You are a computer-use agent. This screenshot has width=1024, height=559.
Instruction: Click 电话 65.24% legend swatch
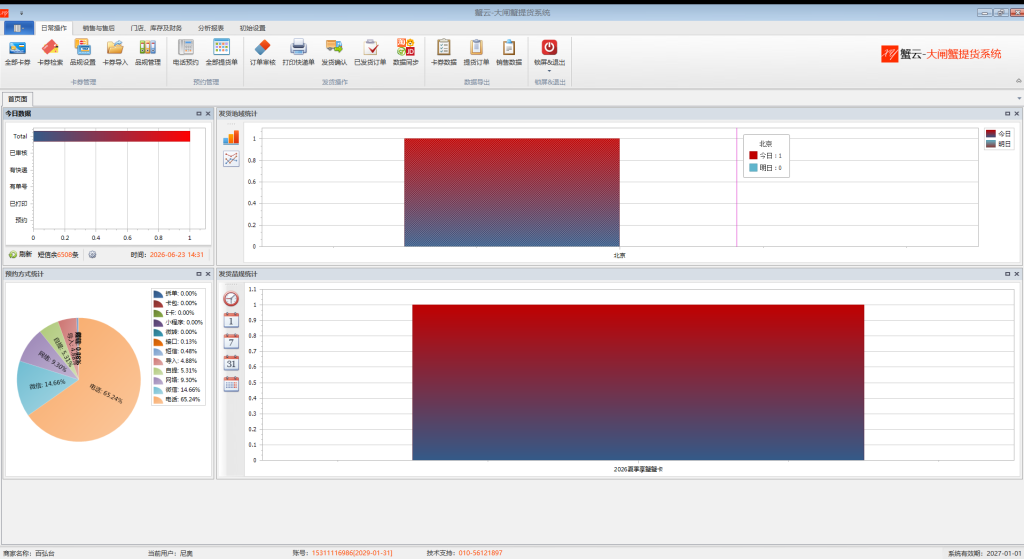pyautogui.click(x=158, y=400)
